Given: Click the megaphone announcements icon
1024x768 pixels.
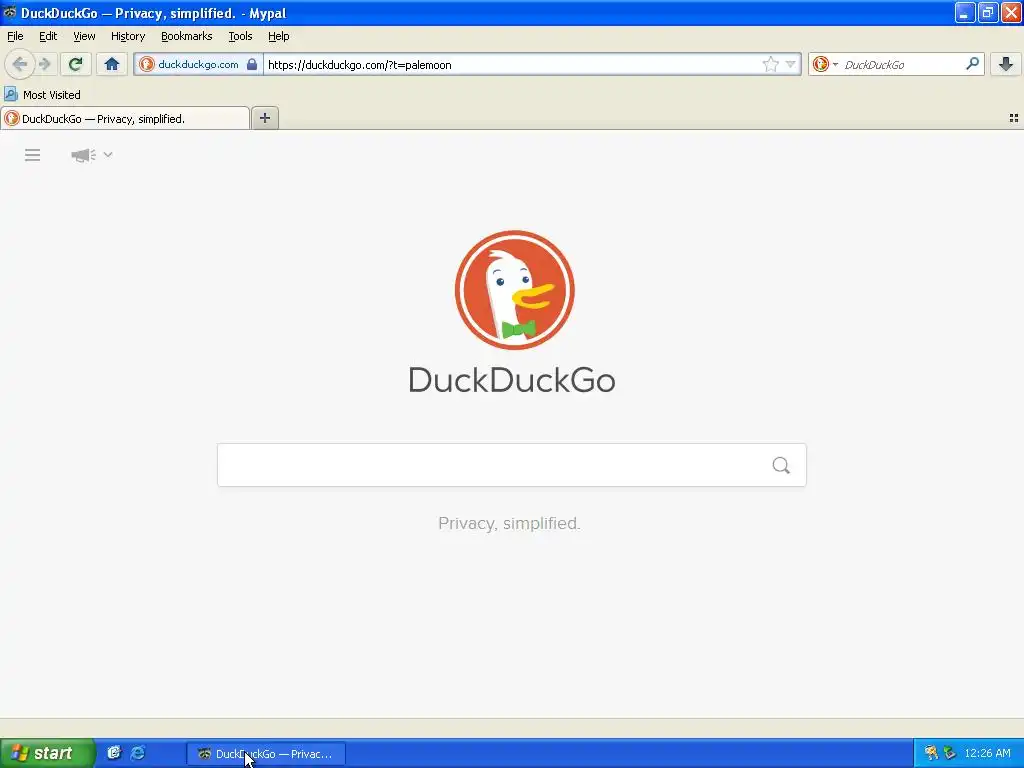Looking at the screenshot, I should (83, 155).
